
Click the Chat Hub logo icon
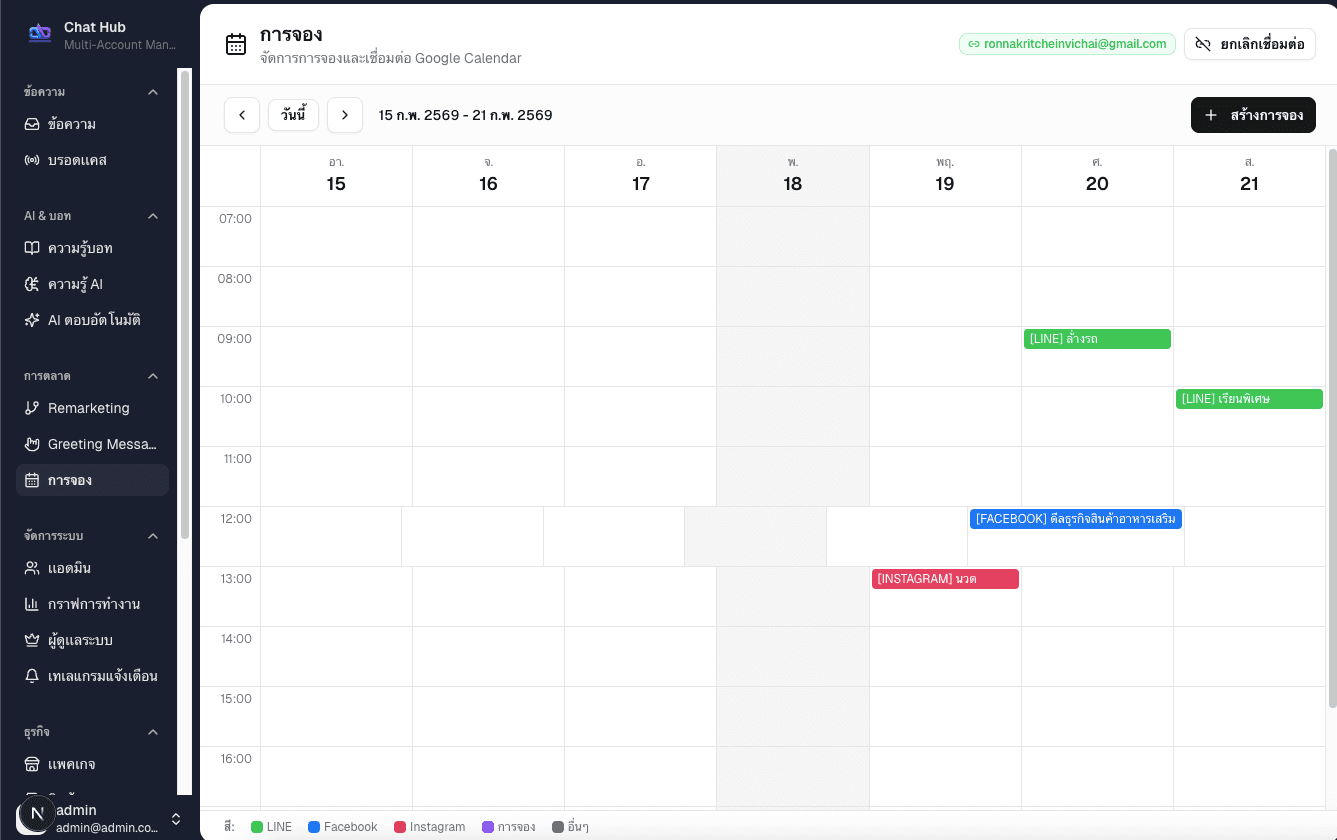tap(39, 33)
